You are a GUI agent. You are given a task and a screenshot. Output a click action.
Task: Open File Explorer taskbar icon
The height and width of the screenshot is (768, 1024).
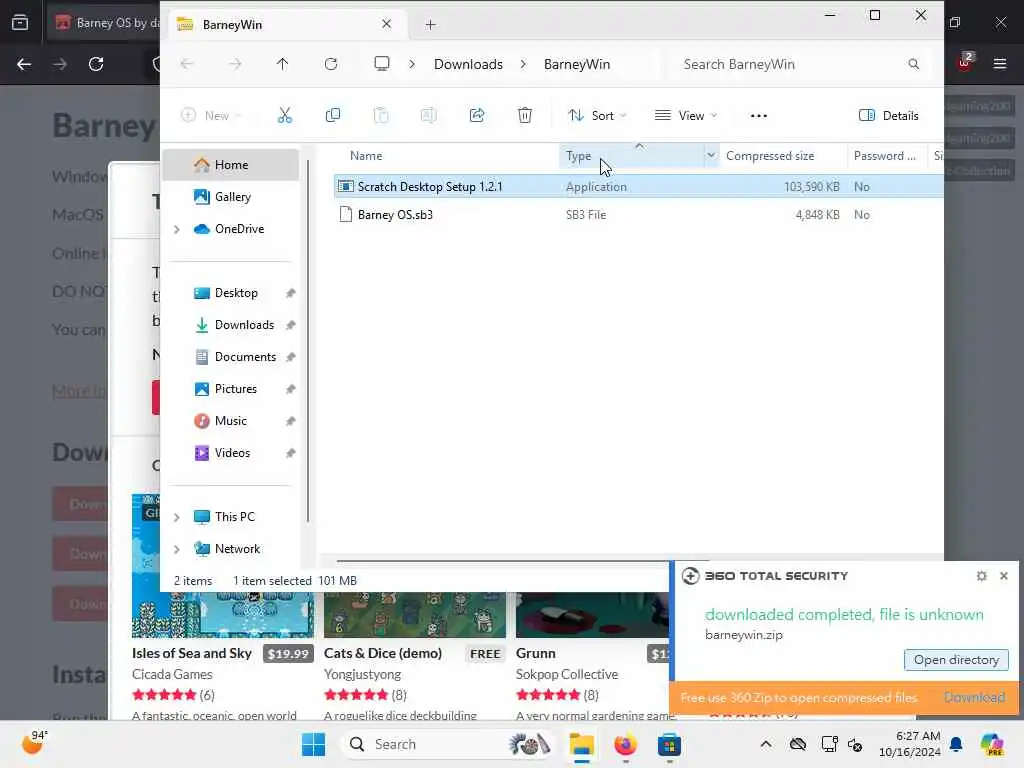(x=581, y=744)
